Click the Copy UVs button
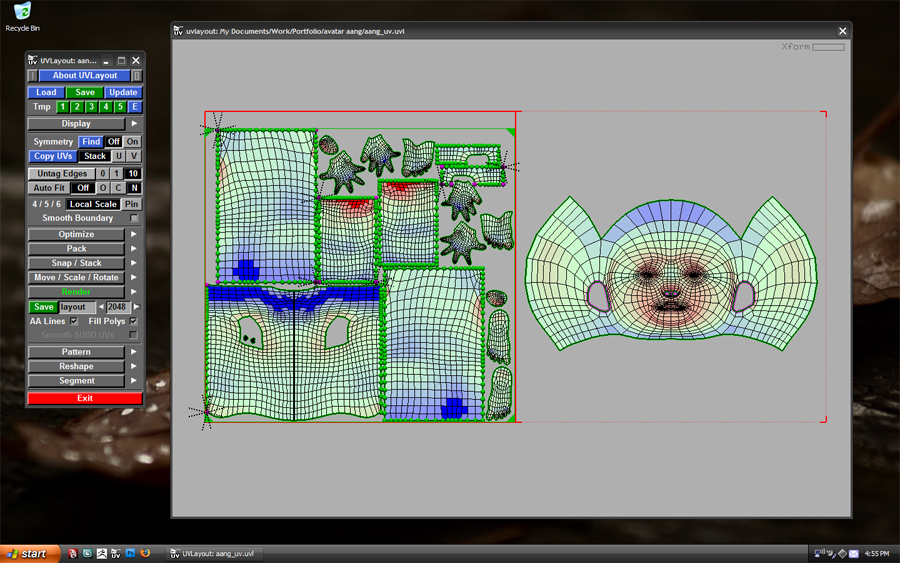900x563 pixels. [x=53, y=156]
